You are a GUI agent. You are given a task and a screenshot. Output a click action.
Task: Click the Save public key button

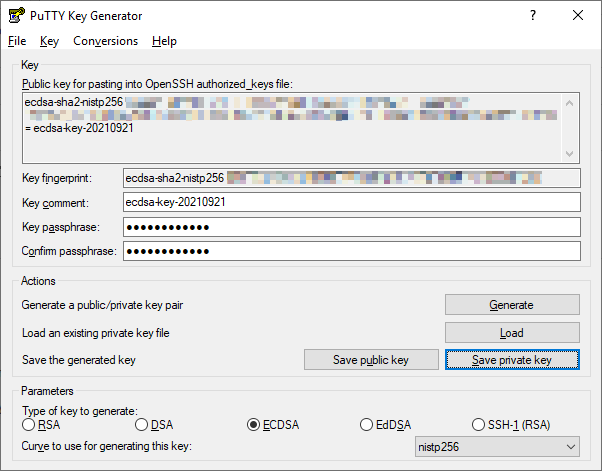point(371,360)
